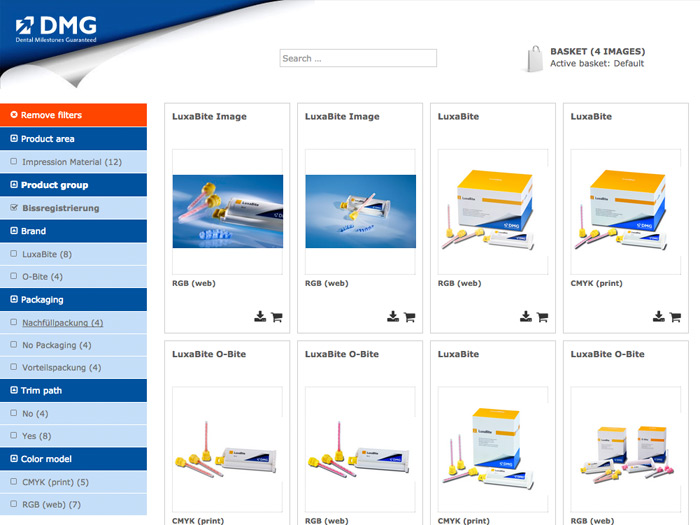This screenshot has height=525, width=700.
Task: Open first LuxaBite Image thumbnail with tubes closeup
Action: (228, 212)
